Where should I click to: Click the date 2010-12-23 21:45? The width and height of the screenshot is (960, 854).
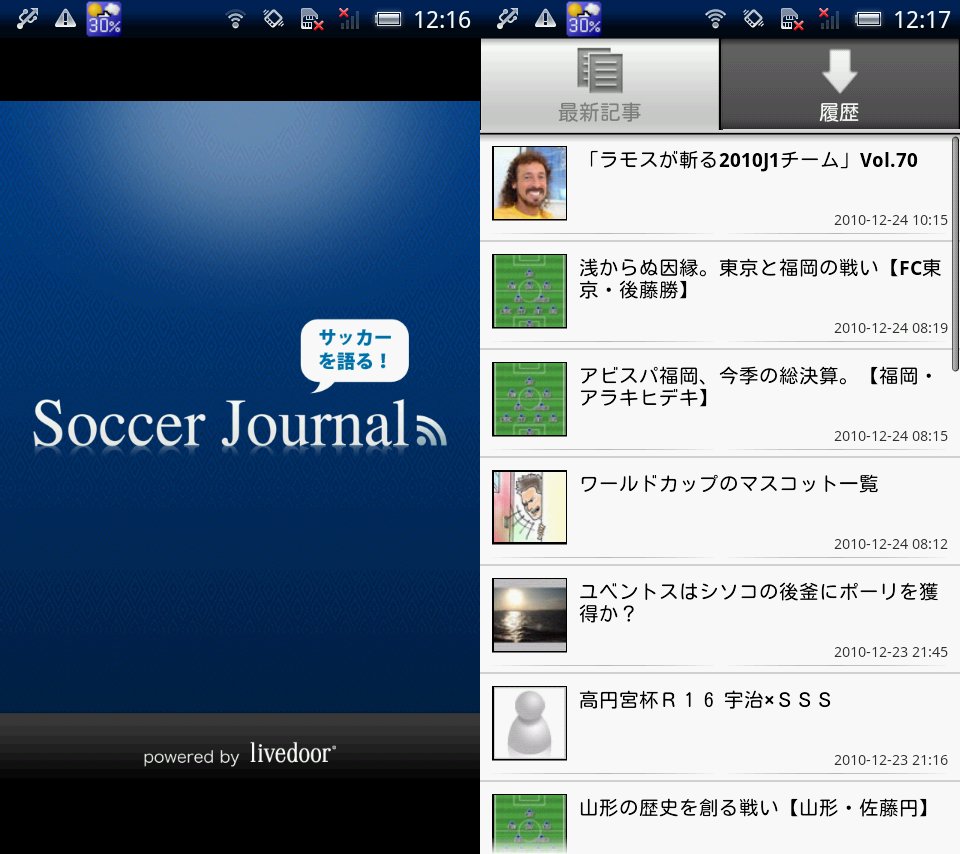890,652
